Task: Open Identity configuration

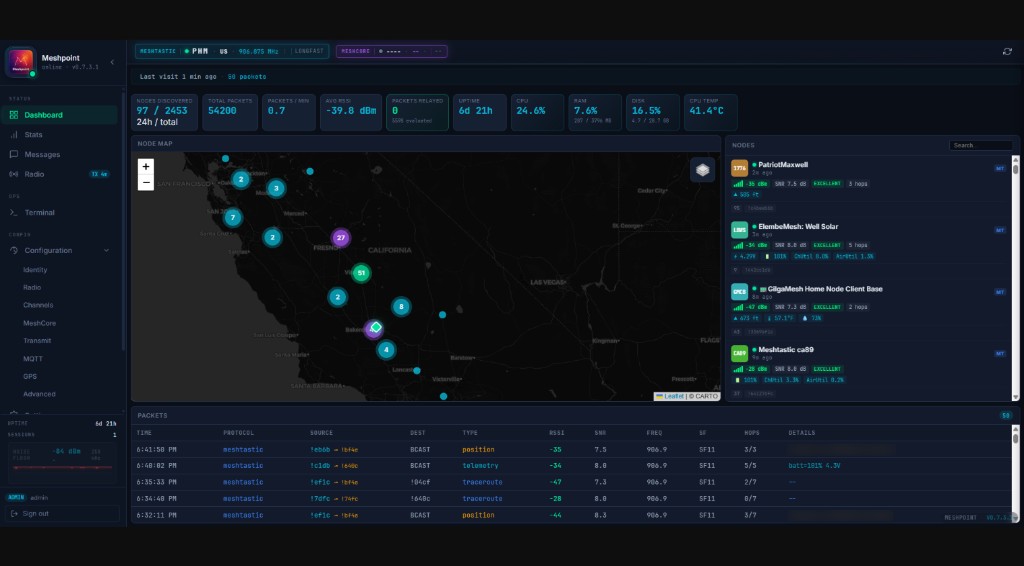Action: click(35, 270)
